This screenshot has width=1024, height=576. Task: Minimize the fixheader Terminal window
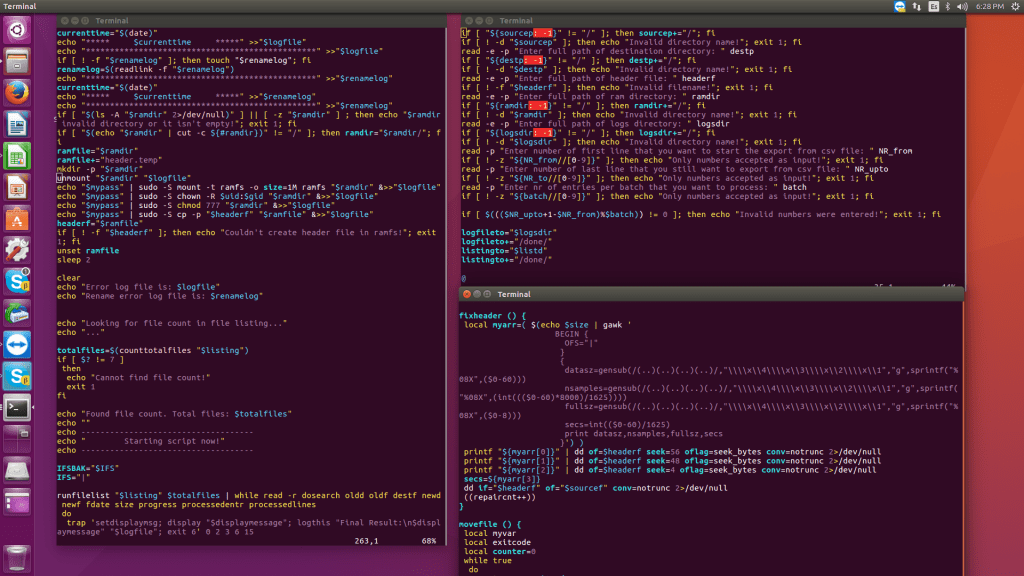(477, 295)
